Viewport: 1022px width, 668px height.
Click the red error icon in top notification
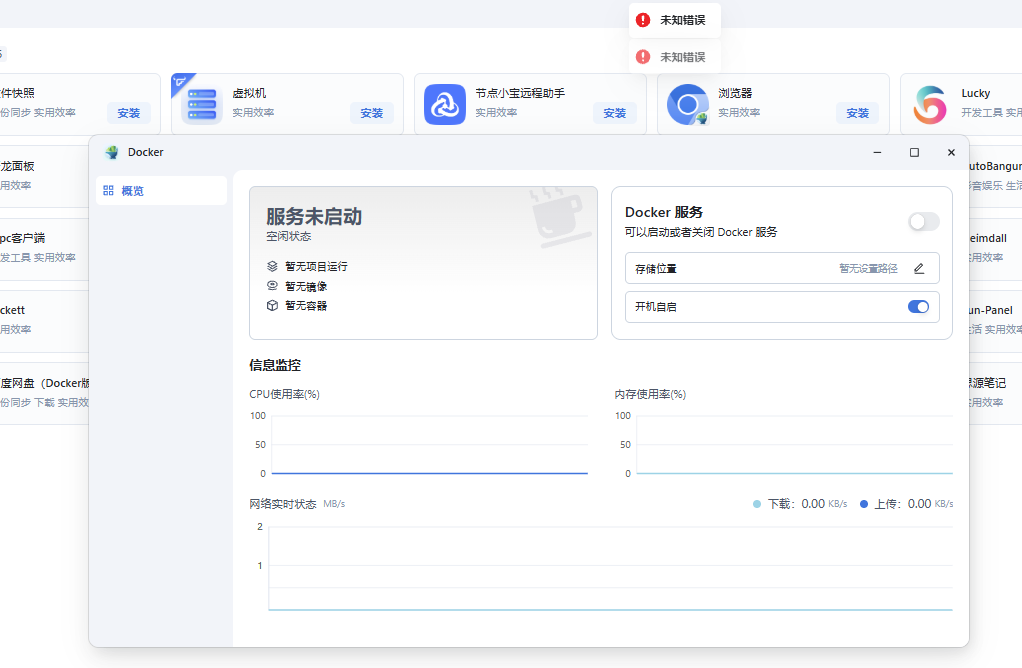click(x=643, y=20)
